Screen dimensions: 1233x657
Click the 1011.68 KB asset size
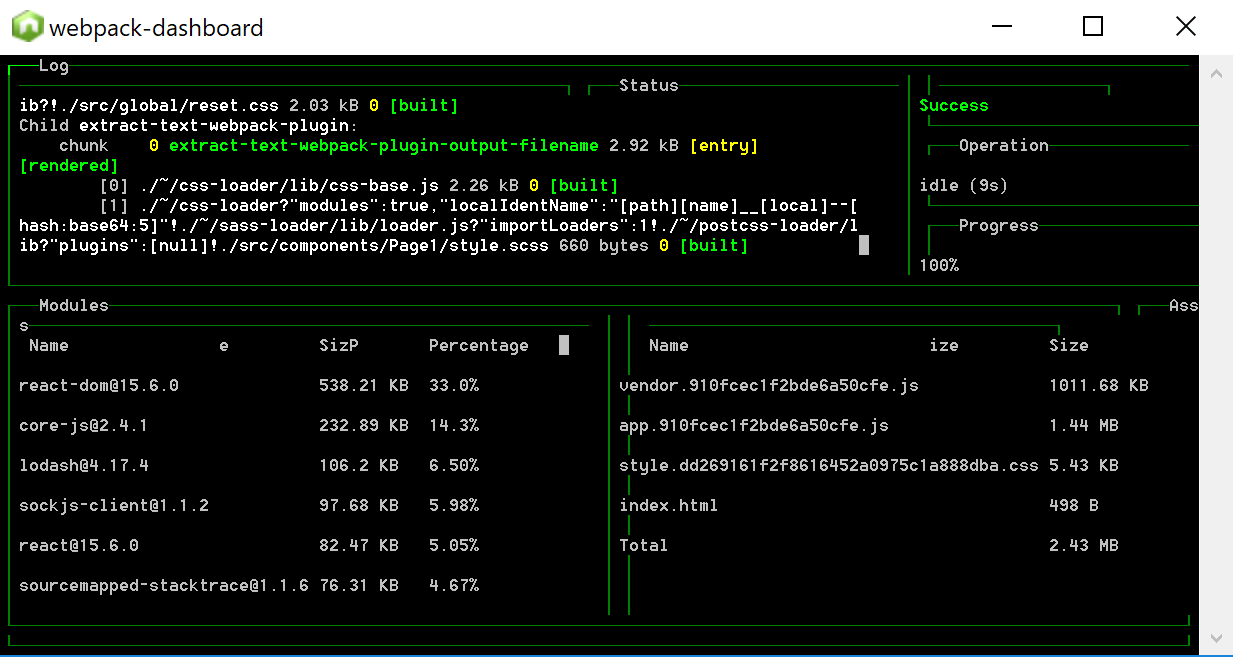pyautogui.click(x=1099, y=386)
